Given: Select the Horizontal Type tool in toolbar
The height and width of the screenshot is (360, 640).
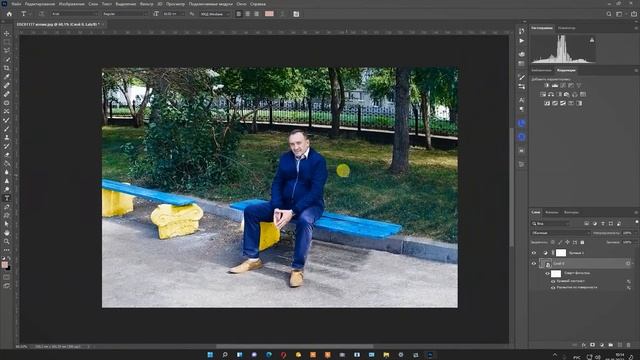Looking at the screenshot, I should pos(7,198).
